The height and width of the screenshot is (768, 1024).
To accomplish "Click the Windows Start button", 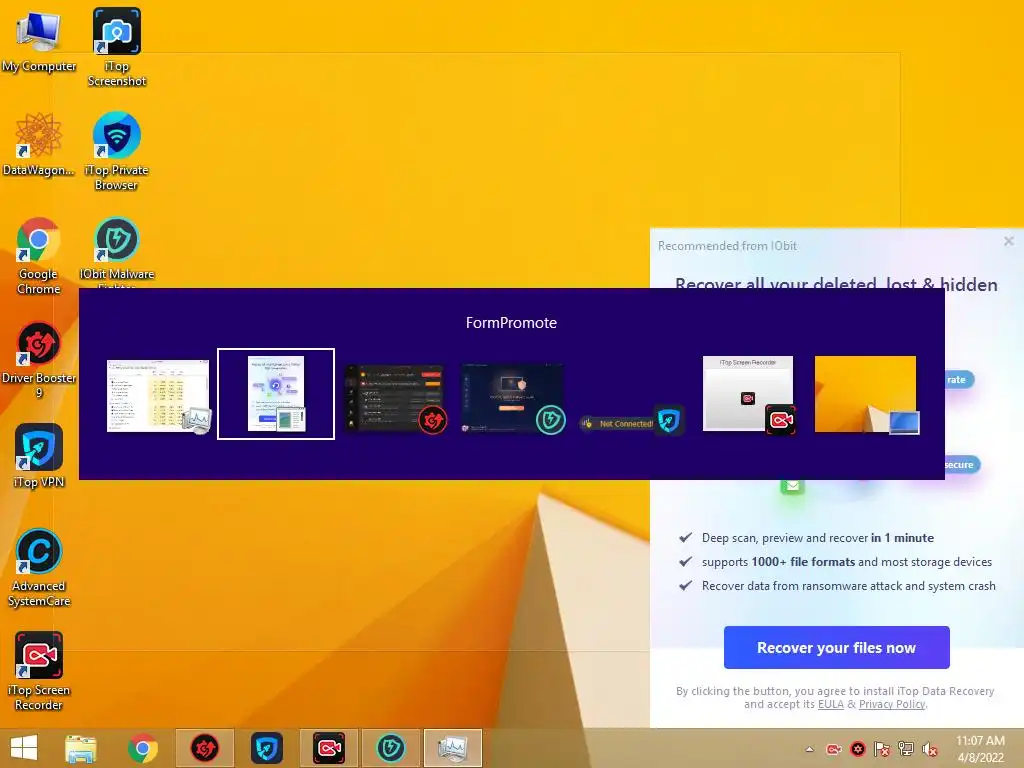I will coord(24,748).
